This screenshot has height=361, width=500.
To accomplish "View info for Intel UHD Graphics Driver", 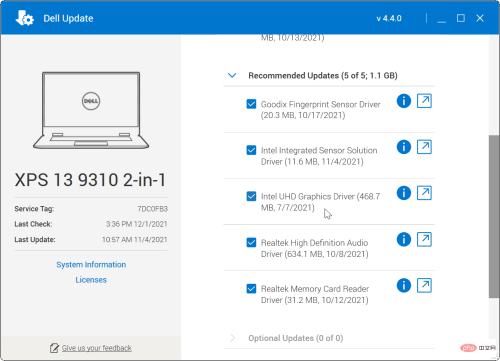I will (x=404, y=193).
